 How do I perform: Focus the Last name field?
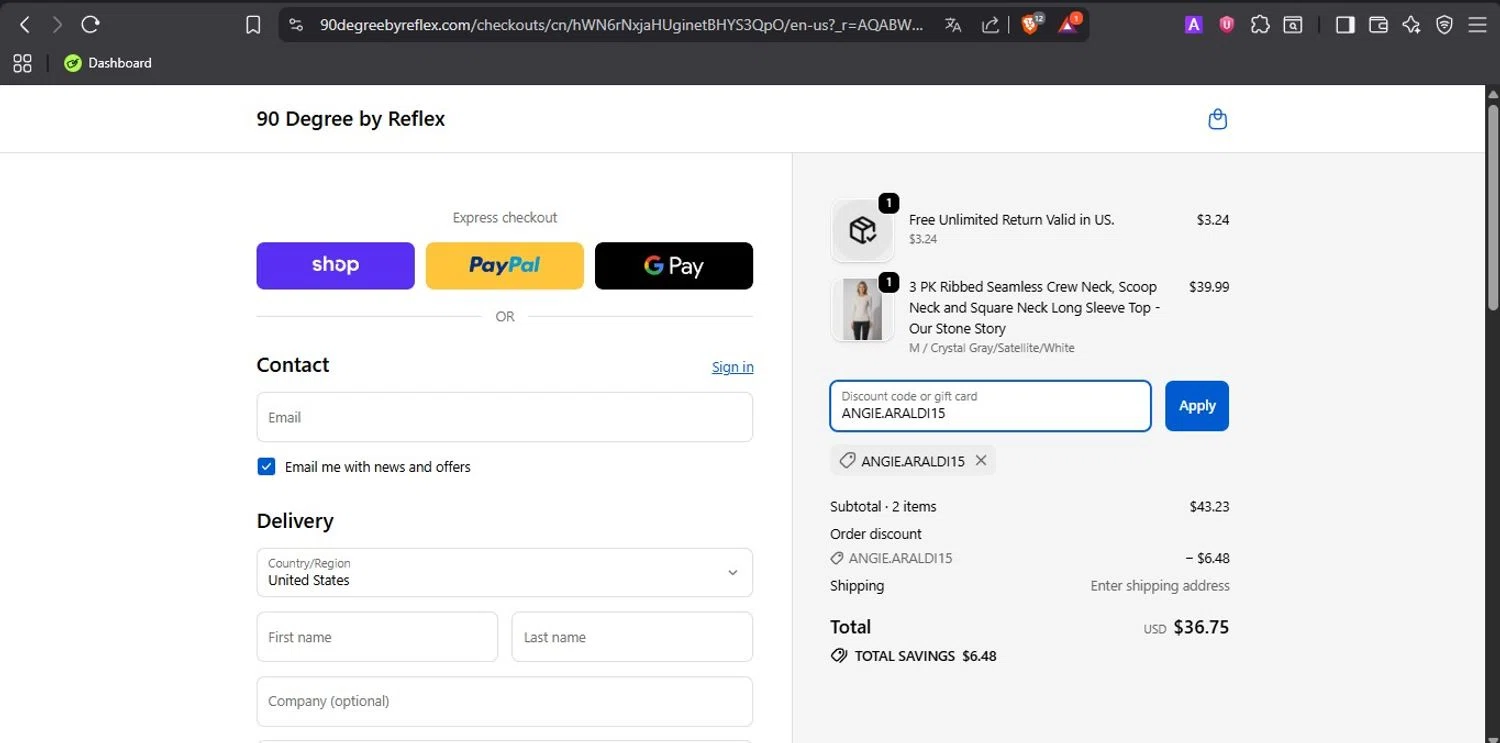[x=632, y=637]
